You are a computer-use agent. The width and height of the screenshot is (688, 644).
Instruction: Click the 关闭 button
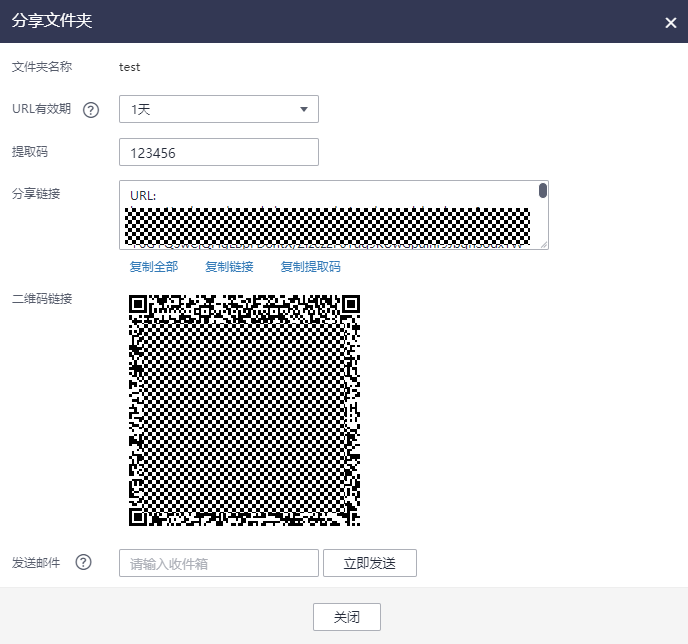click(347, 617)
